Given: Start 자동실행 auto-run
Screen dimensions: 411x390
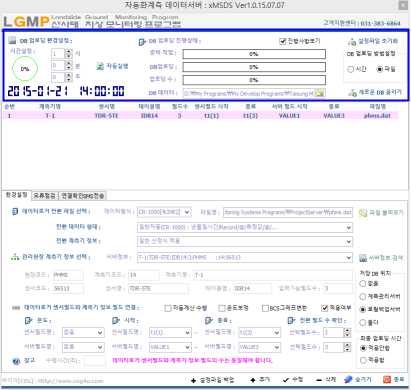Looking at the screenshot, I should point(112,66).
